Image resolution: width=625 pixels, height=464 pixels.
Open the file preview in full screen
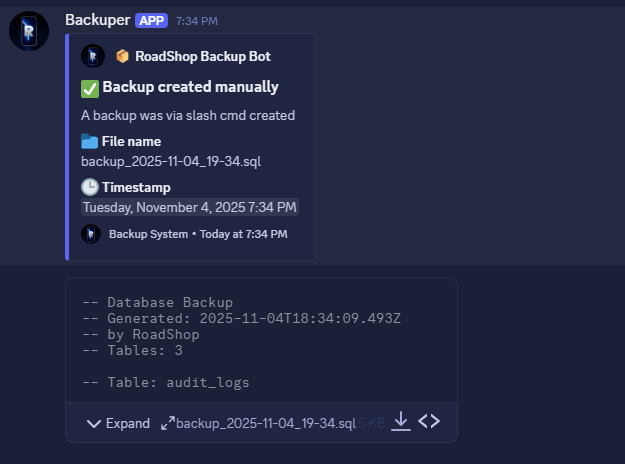168,423
